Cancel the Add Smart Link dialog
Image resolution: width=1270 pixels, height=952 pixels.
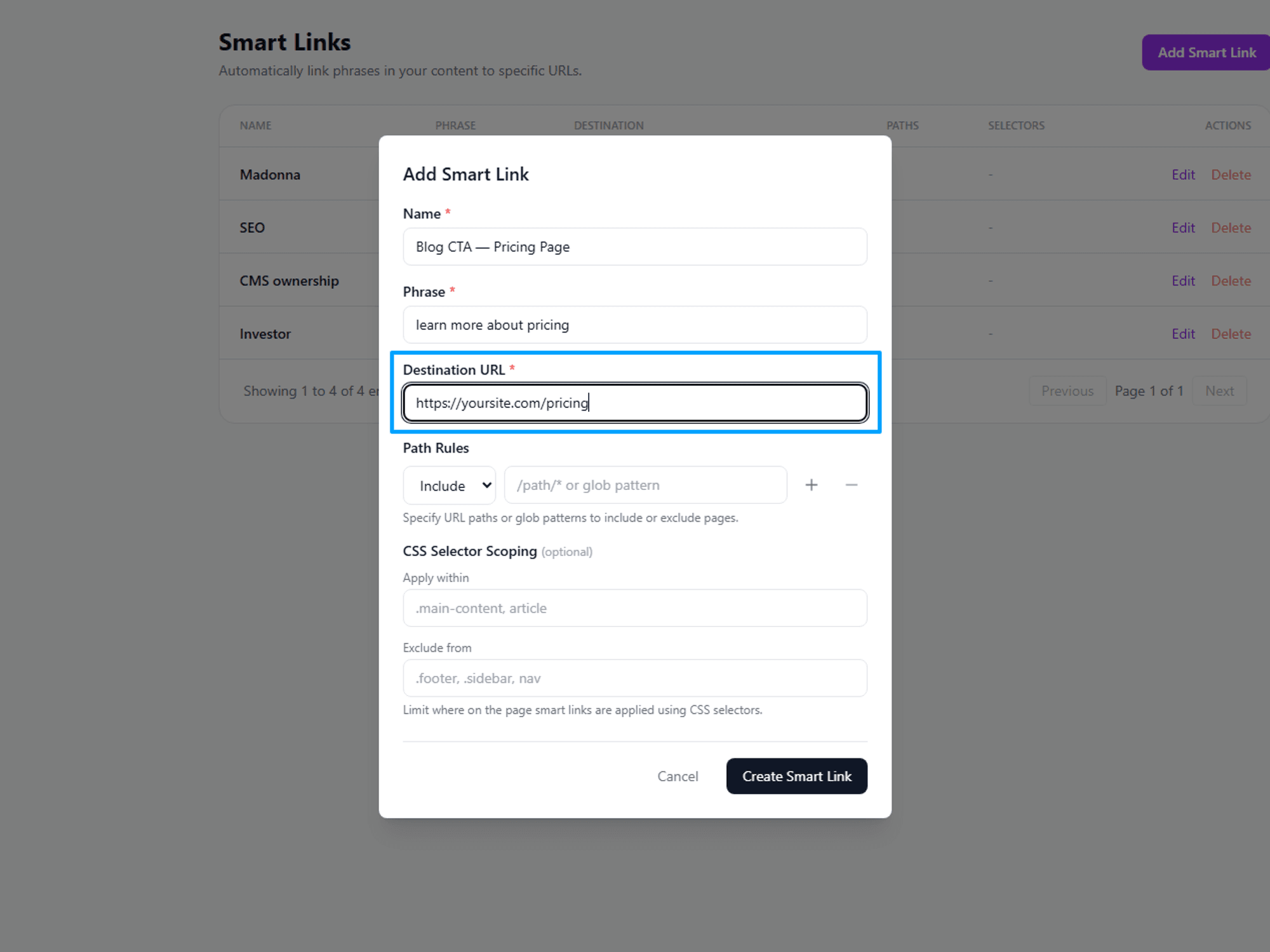pos(678,776)
